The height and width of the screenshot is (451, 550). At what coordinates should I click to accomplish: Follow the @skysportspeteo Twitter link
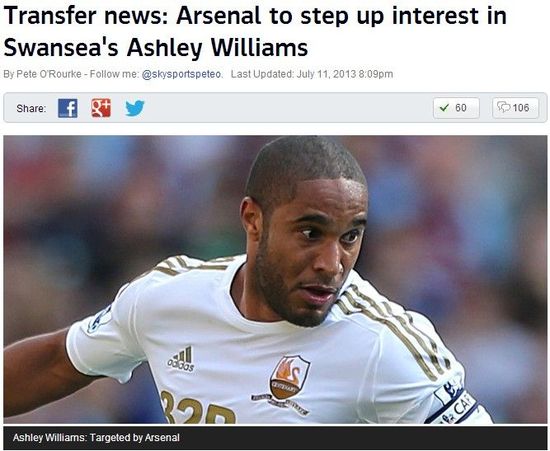181,74
